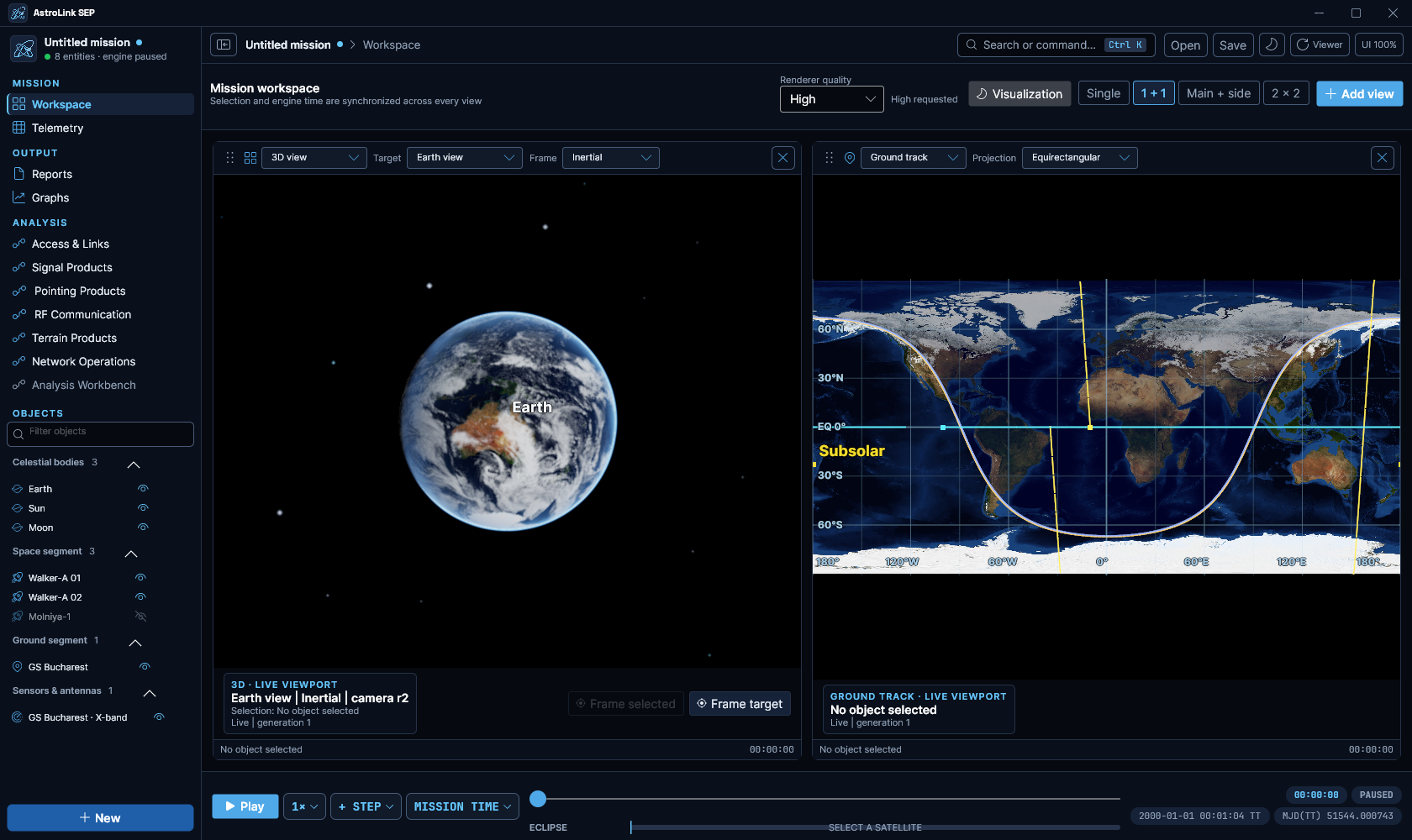Select the Earth object icon
Viewport: 1412px width, 840px height.
(18, 489)
